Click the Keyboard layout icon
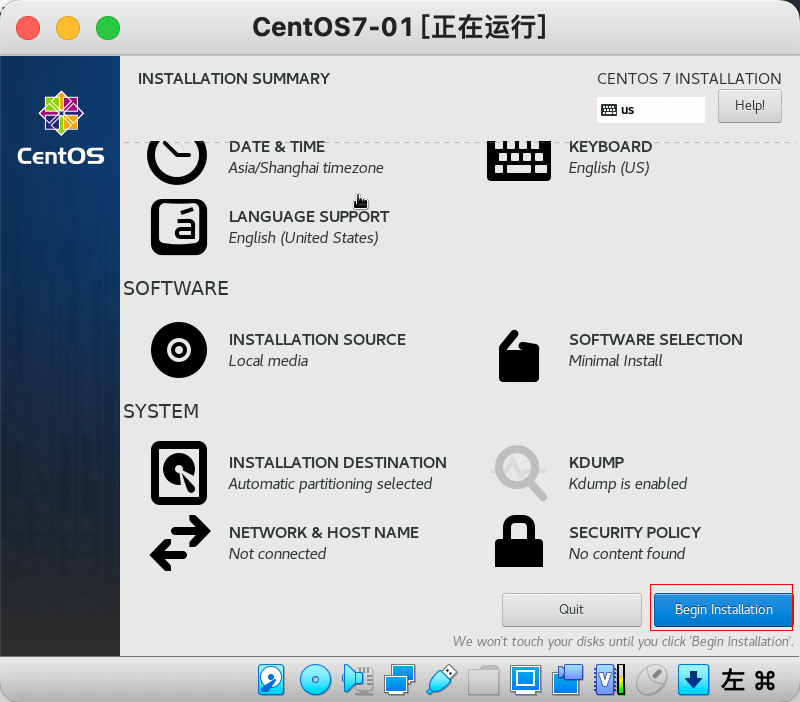The width and height of the screenshot is (800, 702). (x=519, y=161)
